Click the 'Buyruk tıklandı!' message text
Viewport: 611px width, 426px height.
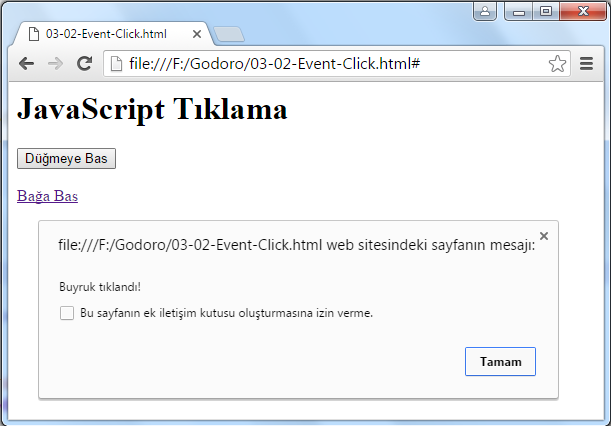(100, 287)
